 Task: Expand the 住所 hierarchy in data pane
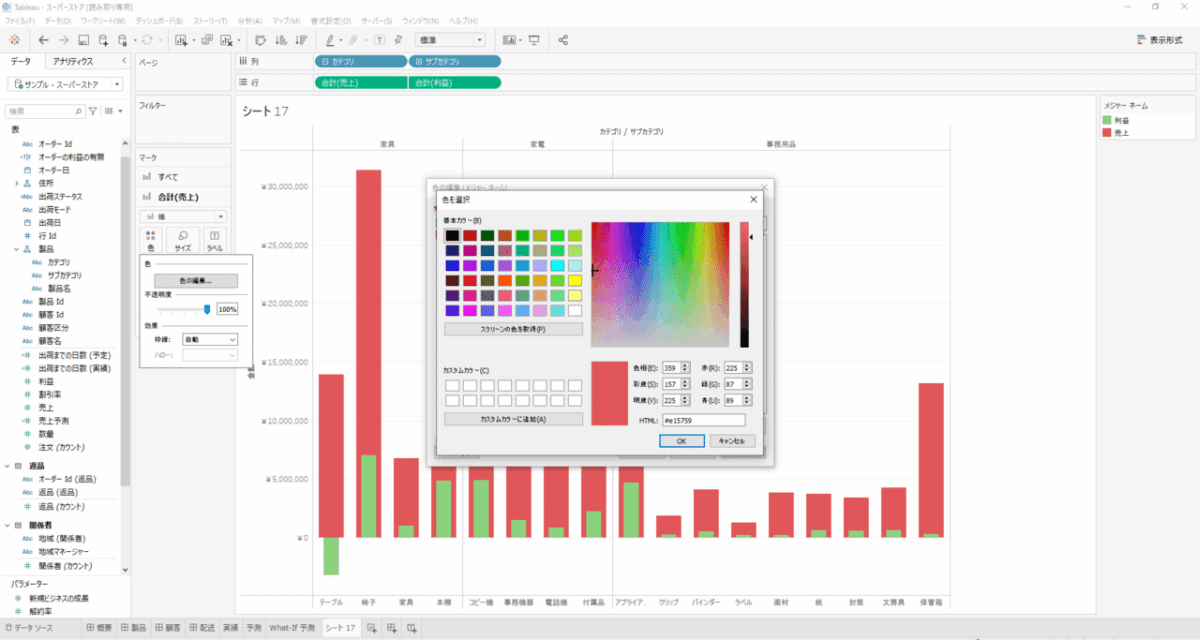[x=16, y=184]
